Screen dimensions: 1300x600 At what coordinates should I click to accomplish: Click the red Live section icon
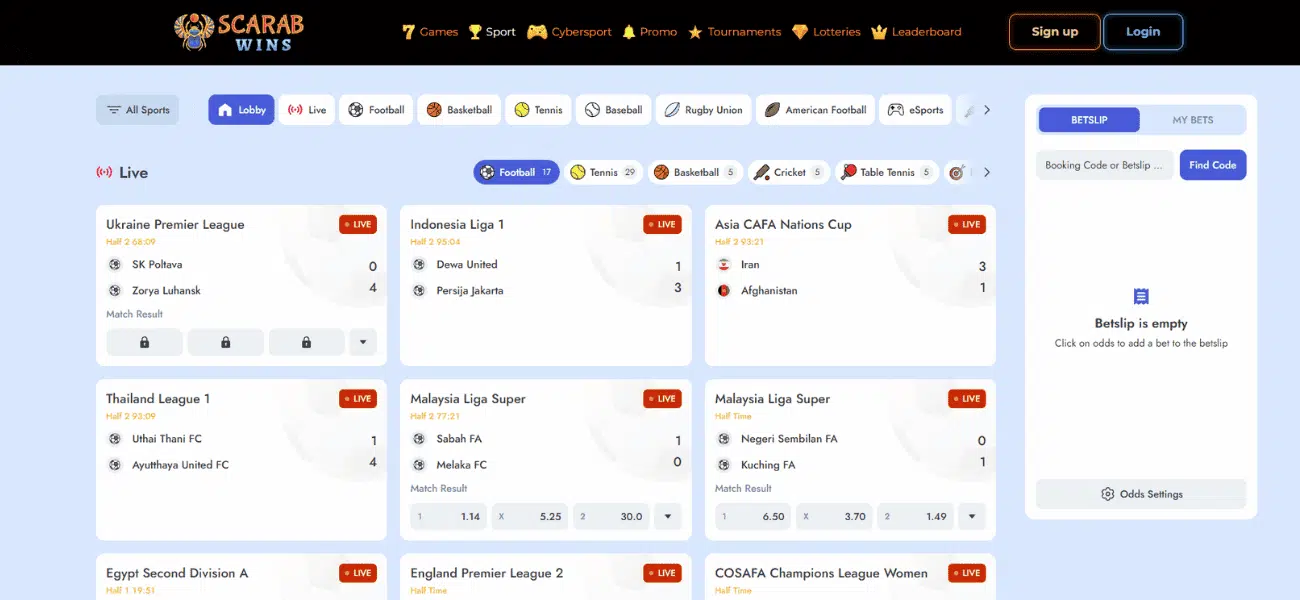click(x=104, y=172)
